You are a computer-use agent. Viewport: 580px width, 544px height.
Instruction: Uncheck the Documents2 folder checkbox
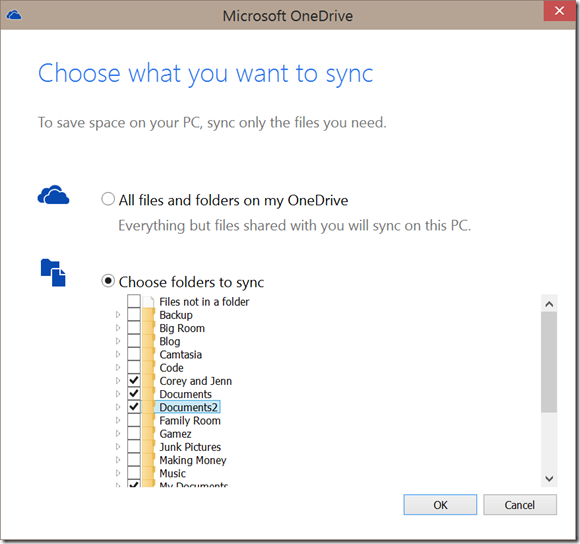[134, 407]
